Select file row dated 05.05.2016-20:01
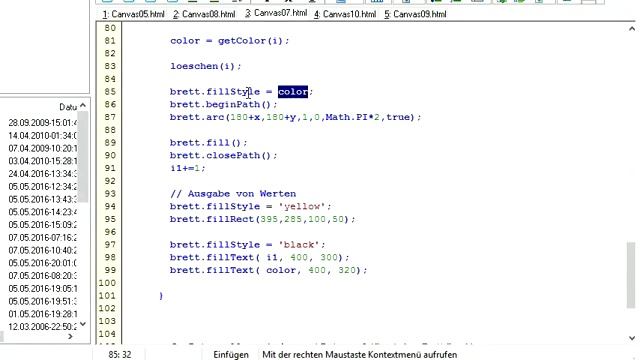Image resolution: width=640 pixels, height=360 pixels. tap(42, 263)
